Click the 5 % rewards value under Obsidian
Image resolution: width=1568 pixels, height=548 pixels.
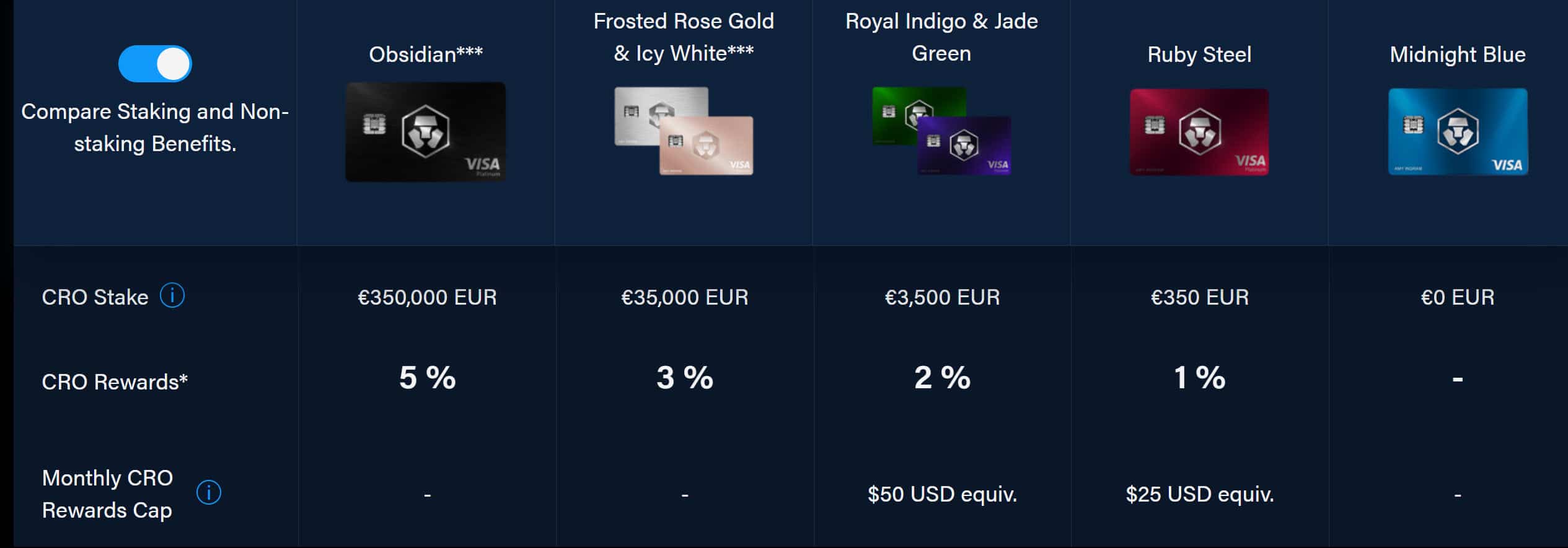[x=426, y=378]
